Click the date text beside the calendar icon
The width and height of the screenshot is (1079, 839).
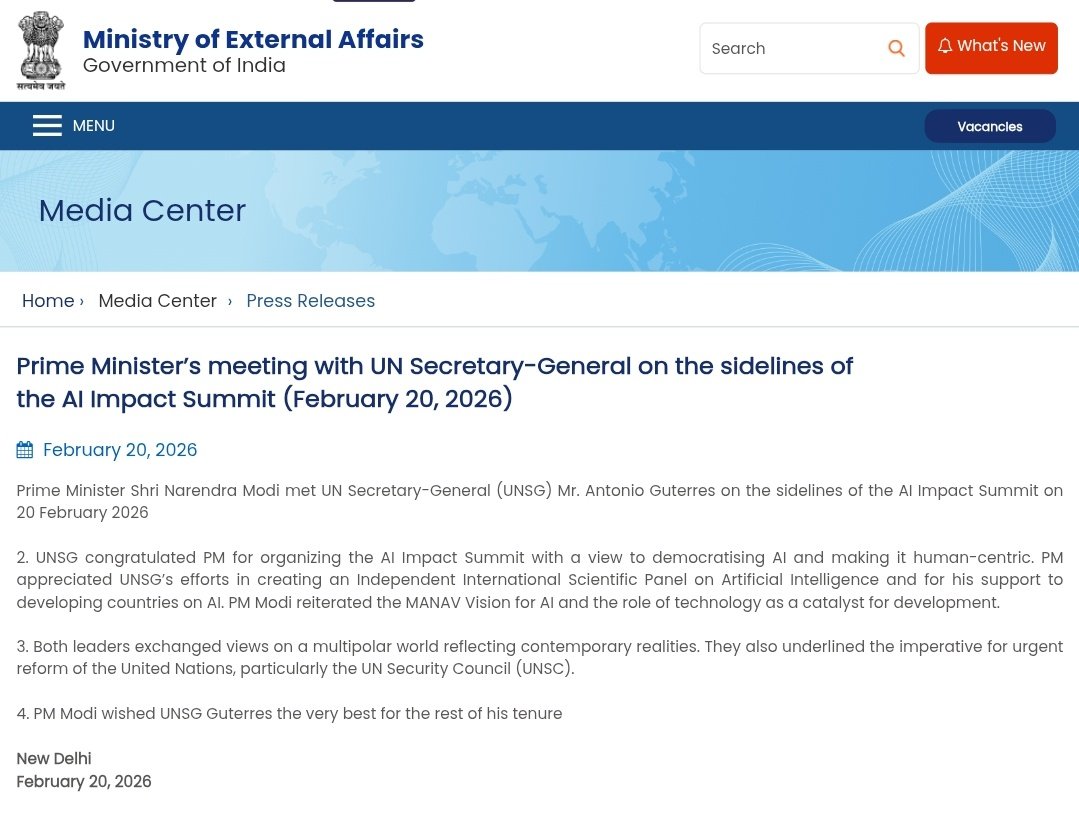click(x=120, y=450)
